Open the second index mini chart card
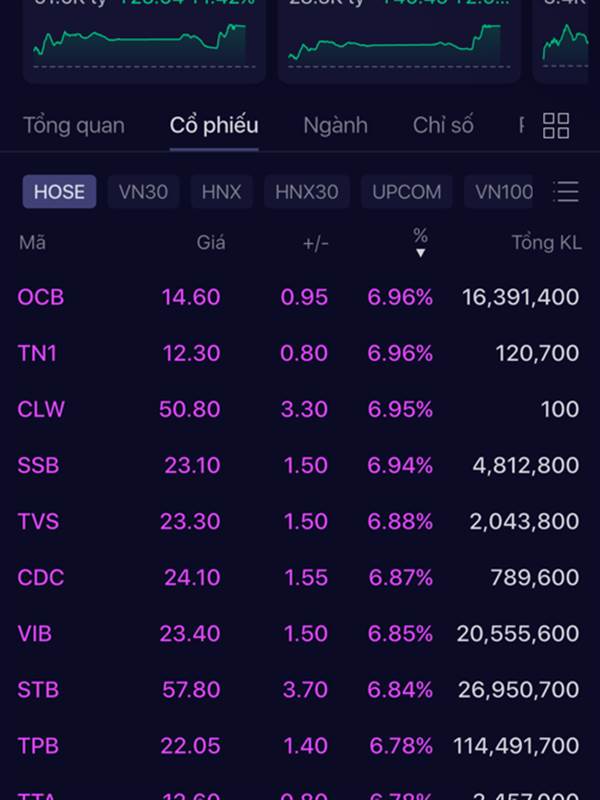Viewport: 600px width, 800px height. pyautogui.click(x=399, y=41)
